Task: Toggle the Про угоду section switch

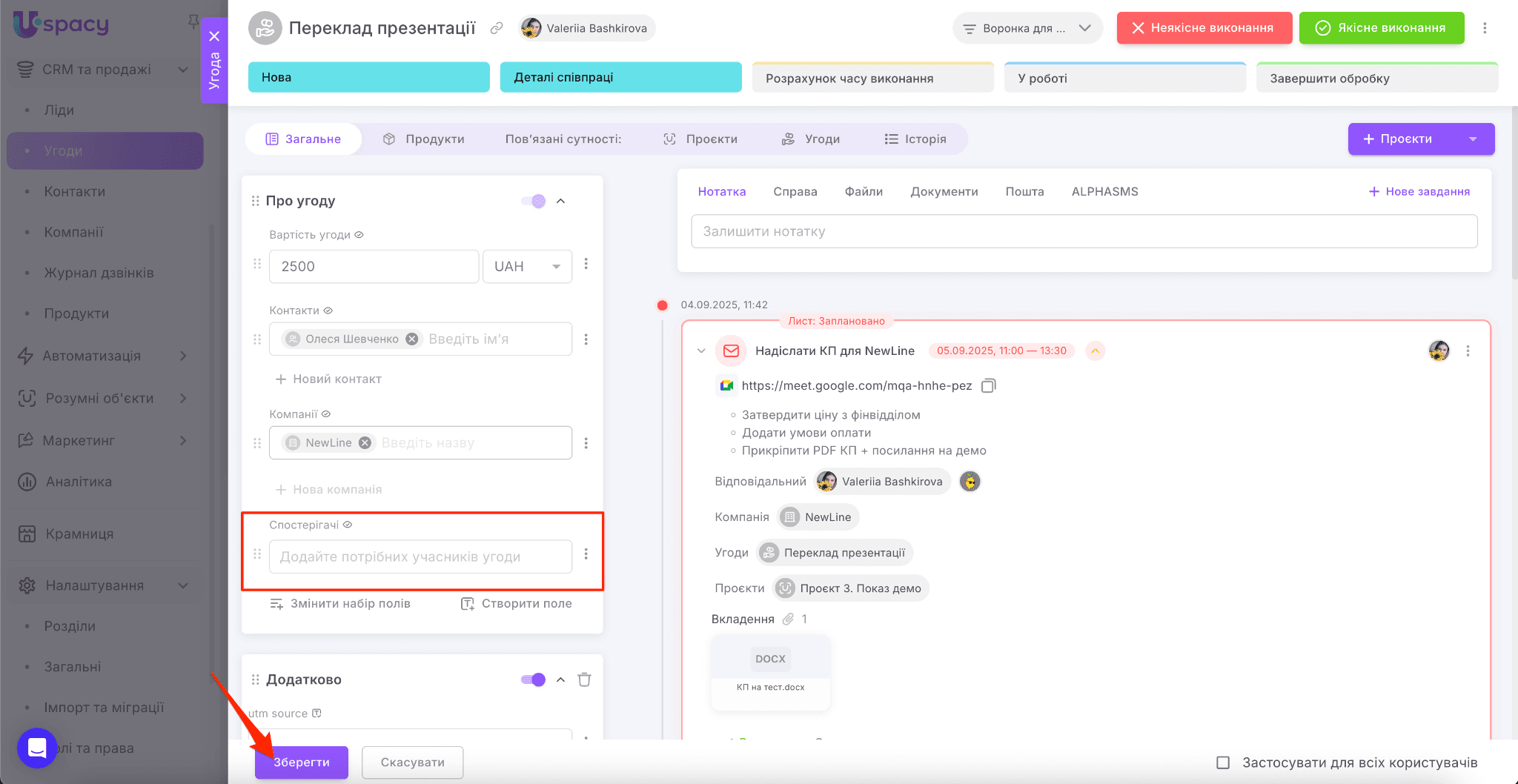Action: (x=534, y=201)
